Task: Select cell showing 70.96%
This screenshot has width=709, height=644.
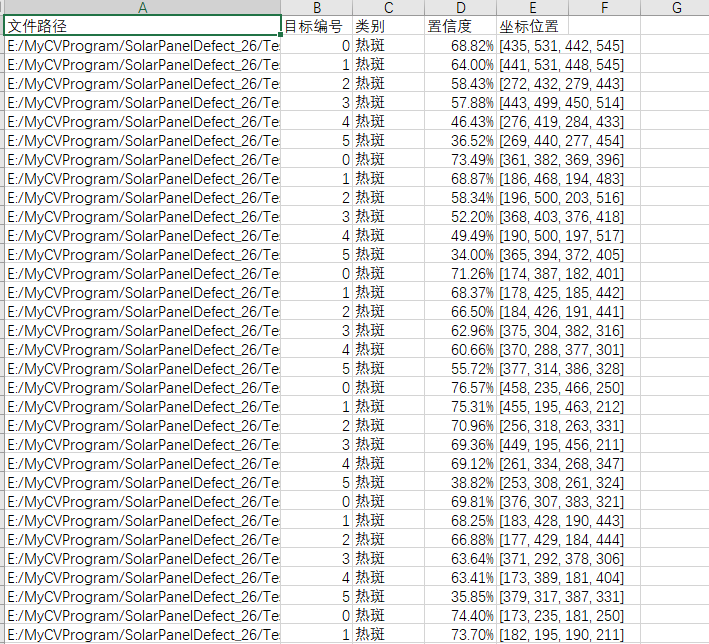Action: pyautogui.click(x=460, y=425)
